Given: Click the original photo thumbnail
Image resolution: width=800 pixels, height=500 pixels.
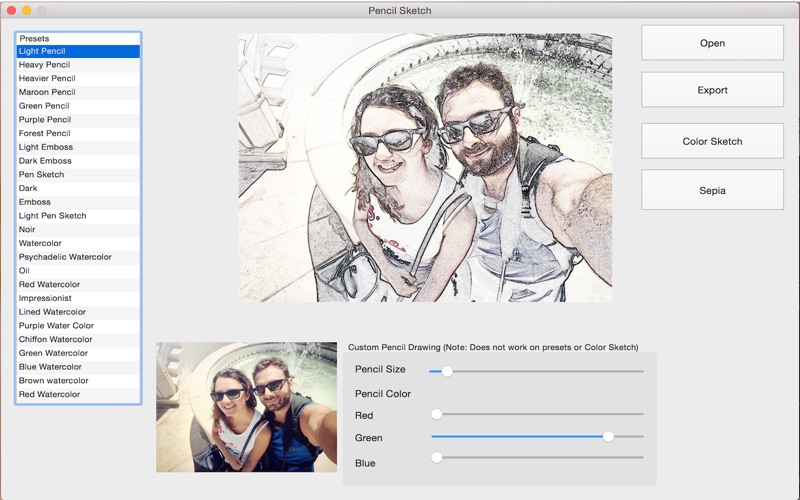Looking at the screenshot, I should click(x=246, y=407).
